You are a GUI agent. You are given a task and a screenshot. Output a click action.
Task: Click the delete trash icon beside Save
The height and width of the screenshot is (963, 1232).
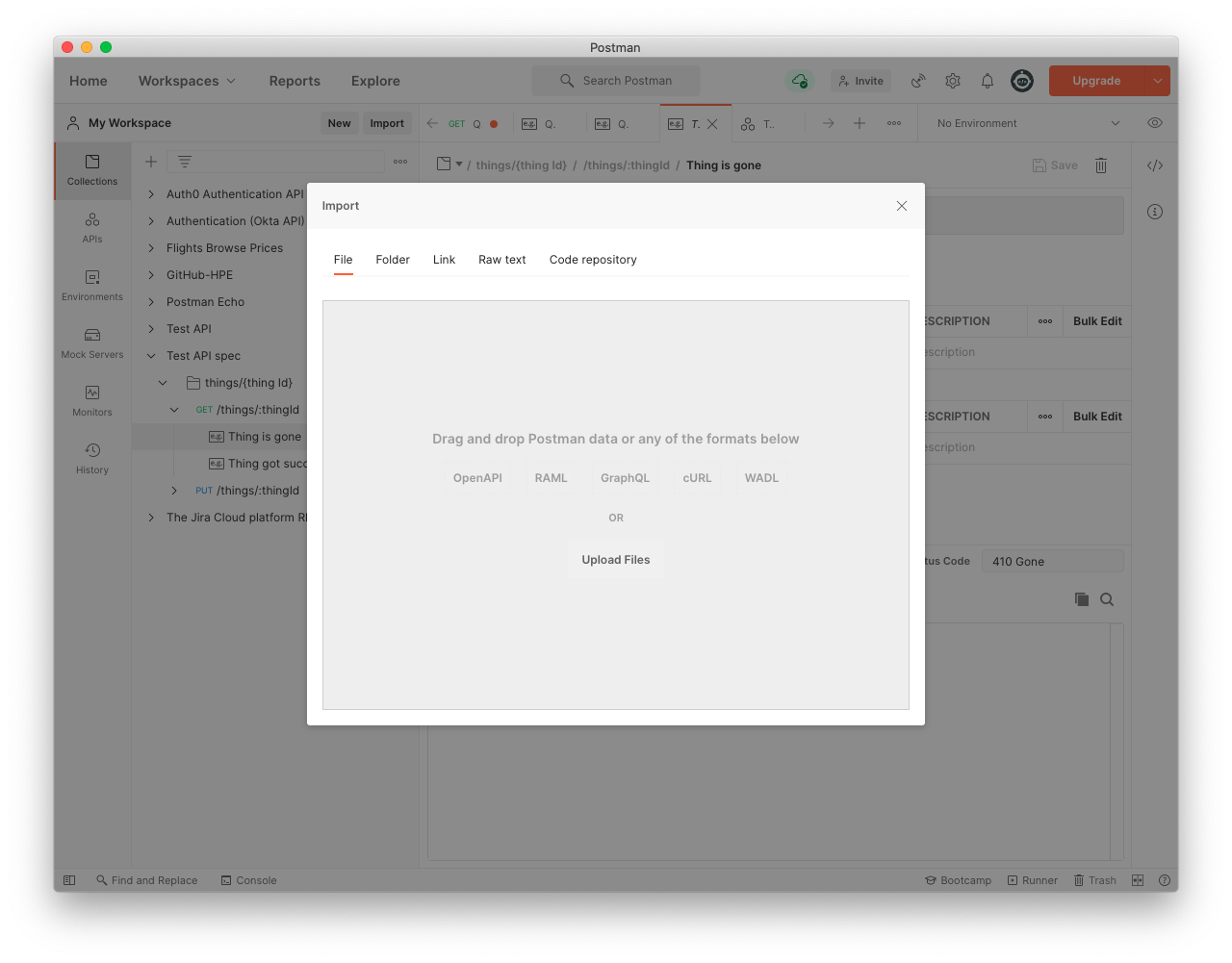click(1101, 165)
